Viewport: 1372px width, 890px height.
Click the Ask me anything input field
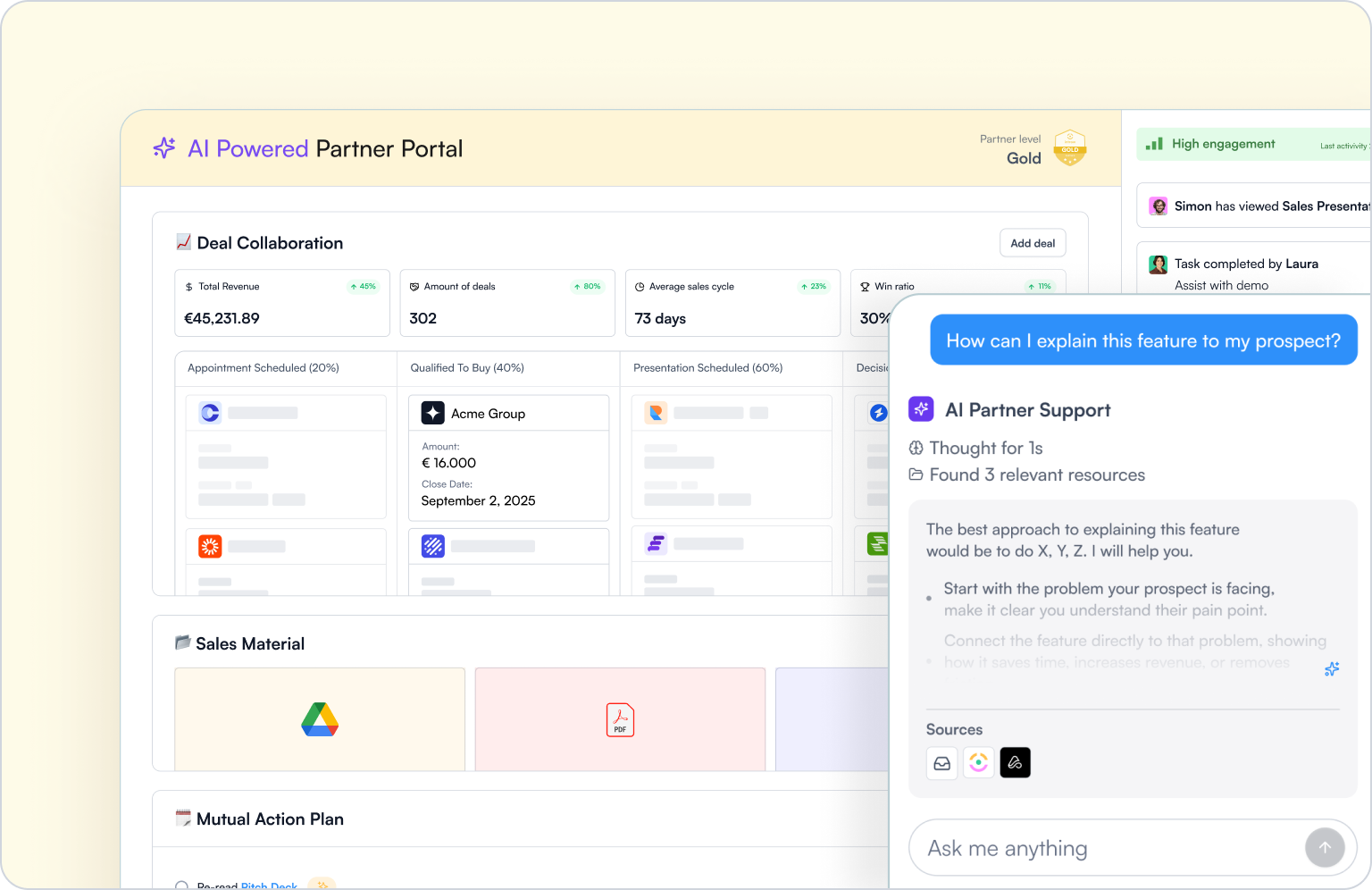click(x=1072, y=847)
